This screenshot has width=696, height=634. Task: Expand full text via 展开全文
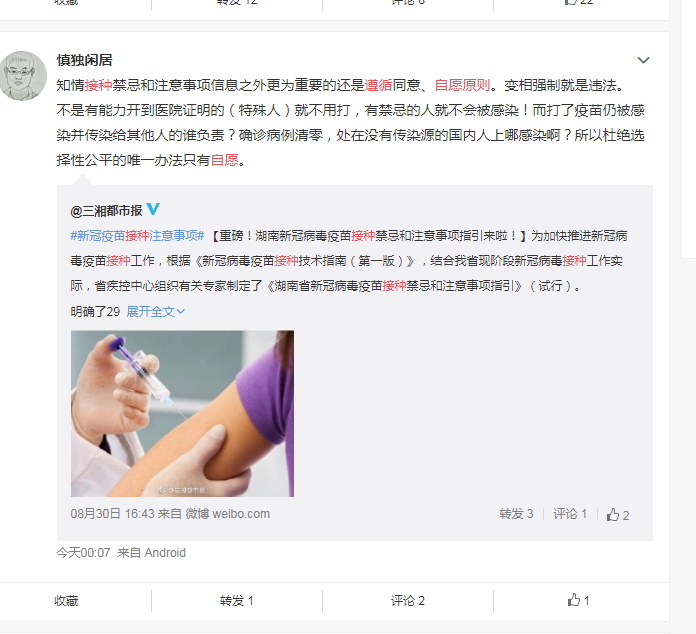coord(155,312)
